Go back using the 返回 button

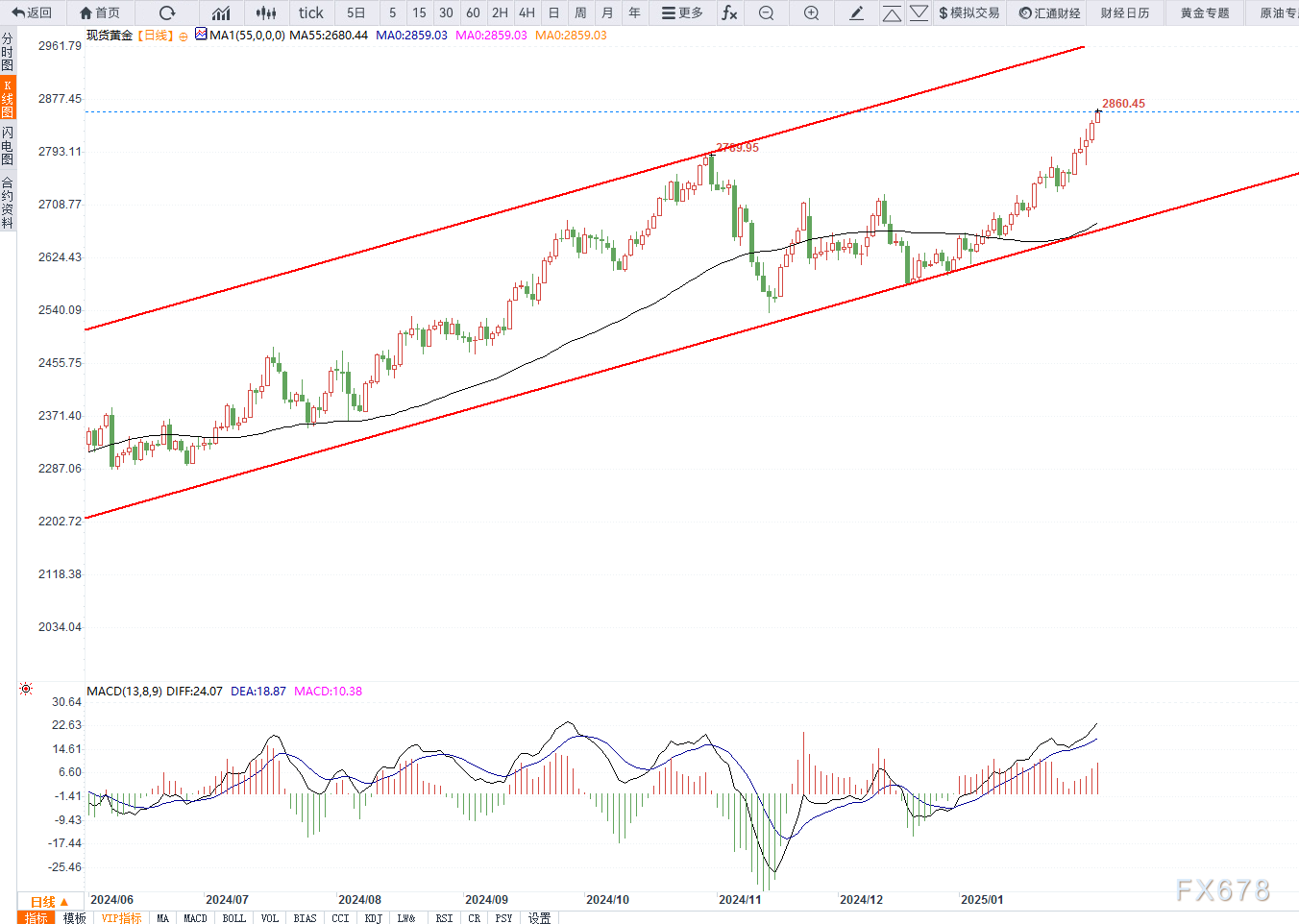coord(32,12)
